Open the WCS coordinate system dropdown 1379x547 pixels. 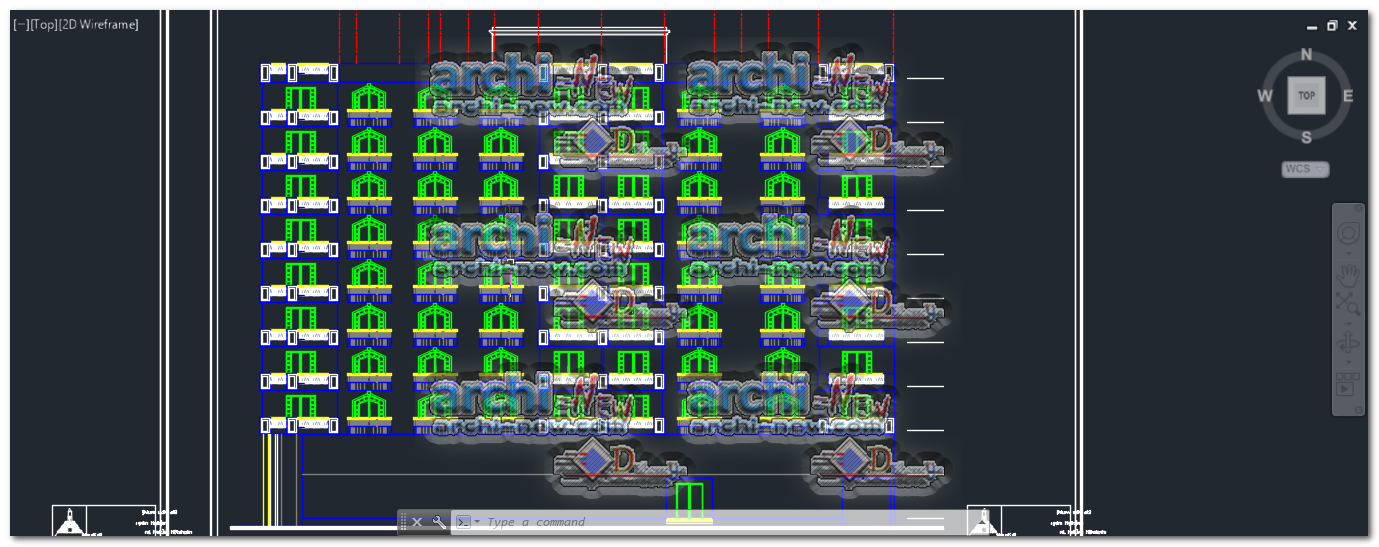(x=1305, y=169)
